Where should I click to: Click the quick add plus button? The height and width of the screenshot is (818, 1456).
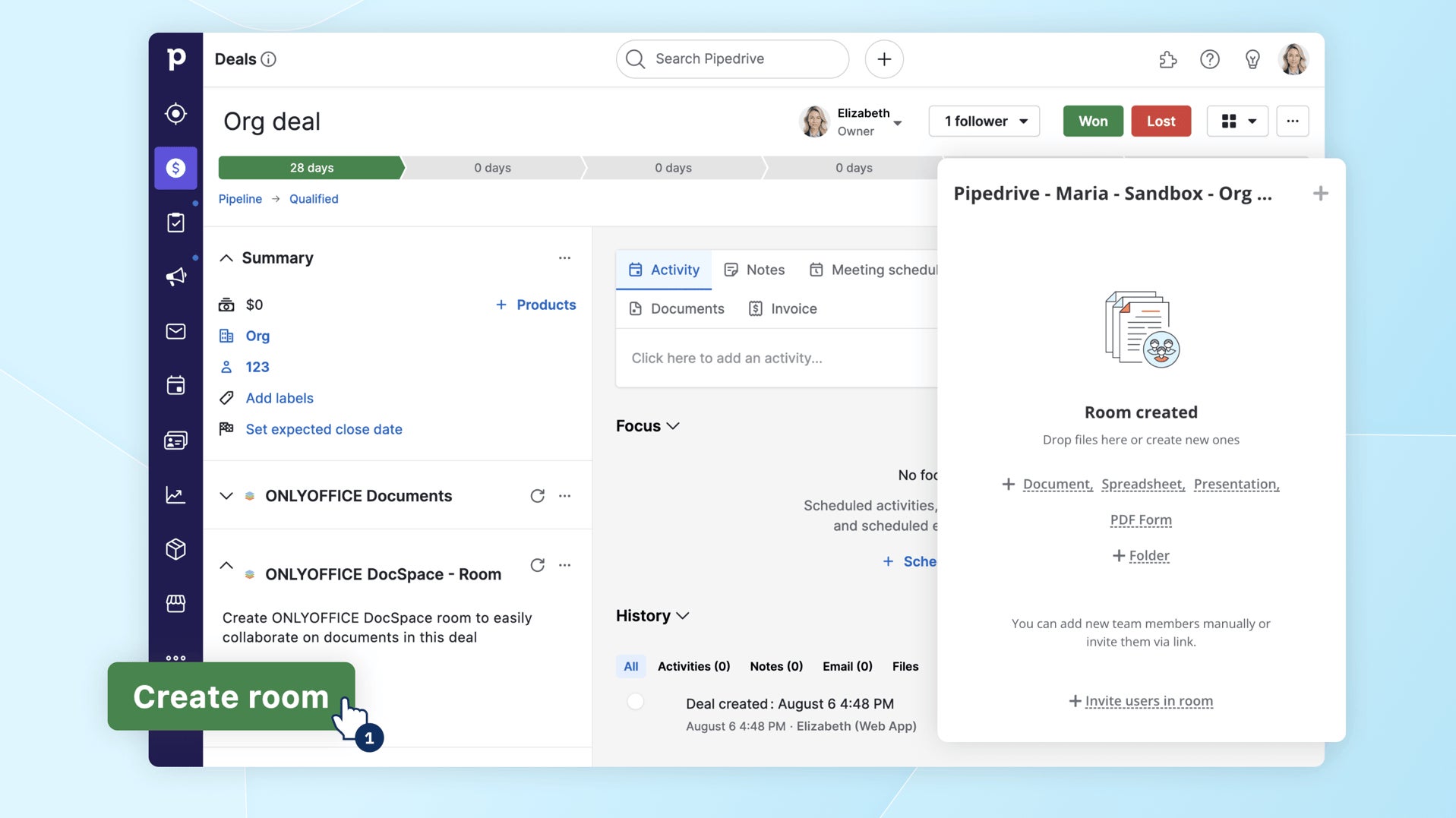[884, 59]
